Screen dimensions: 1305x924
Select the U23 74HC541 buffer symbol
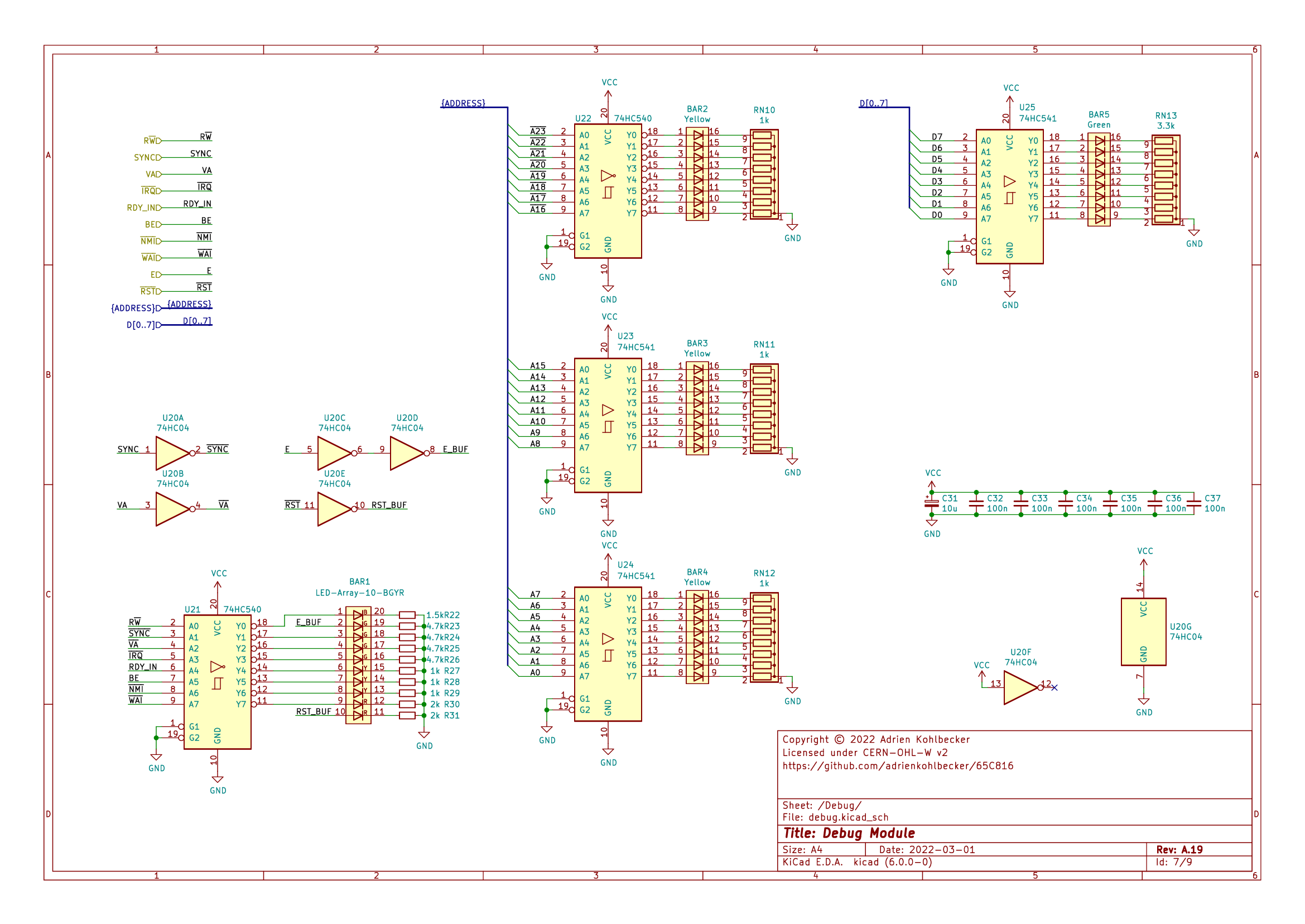click(608, 425)
